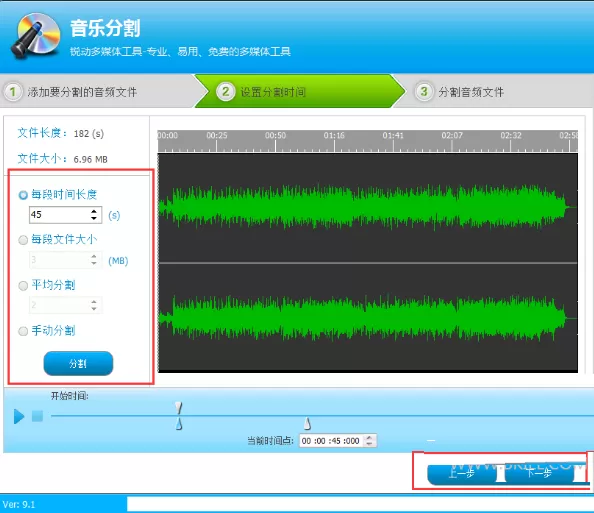
Task: Increase current time point spinner up arrow
Action: 369,438
